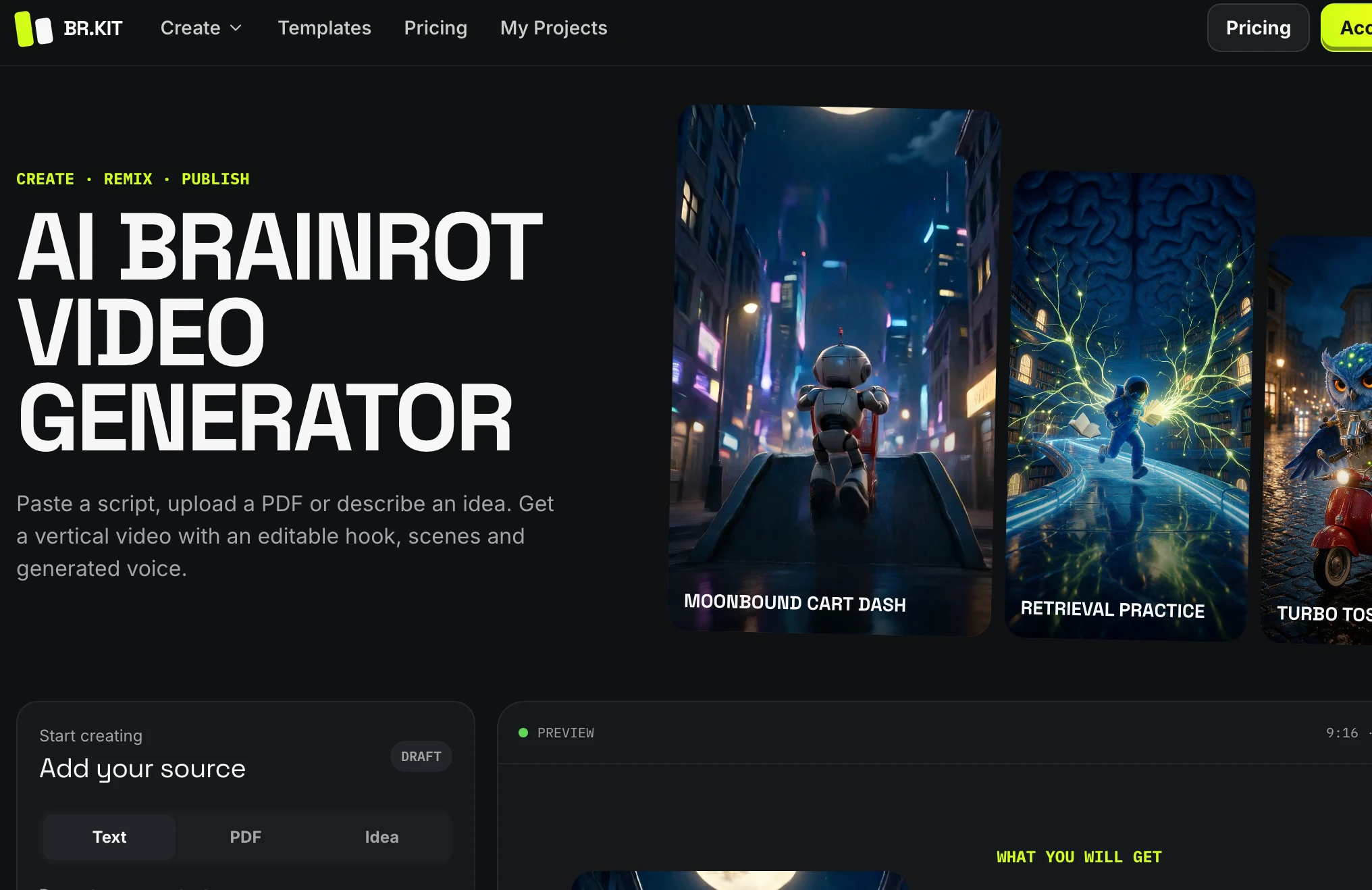
Task: Click the PREVIEW label in preview panel
Action: click(566, 733)
